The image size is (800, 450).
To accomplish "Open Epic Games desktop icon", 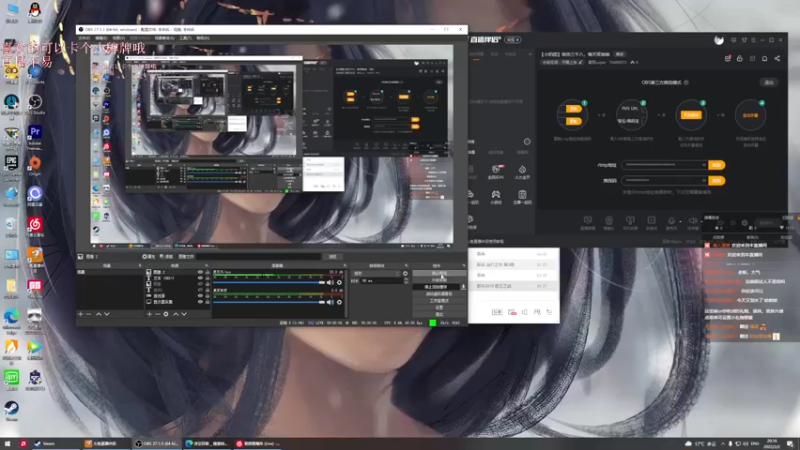I will tap(11, 163).
